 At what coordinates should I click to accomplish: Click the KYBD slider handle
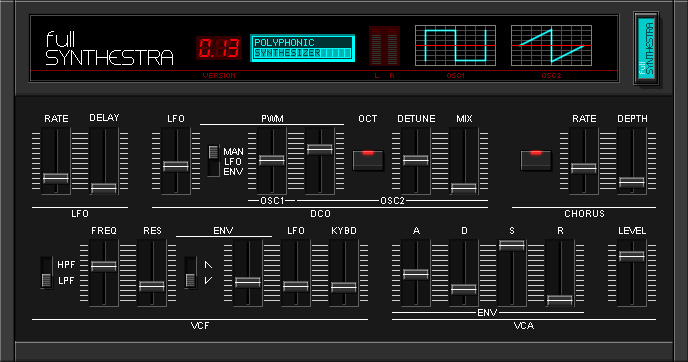point(344,287)
